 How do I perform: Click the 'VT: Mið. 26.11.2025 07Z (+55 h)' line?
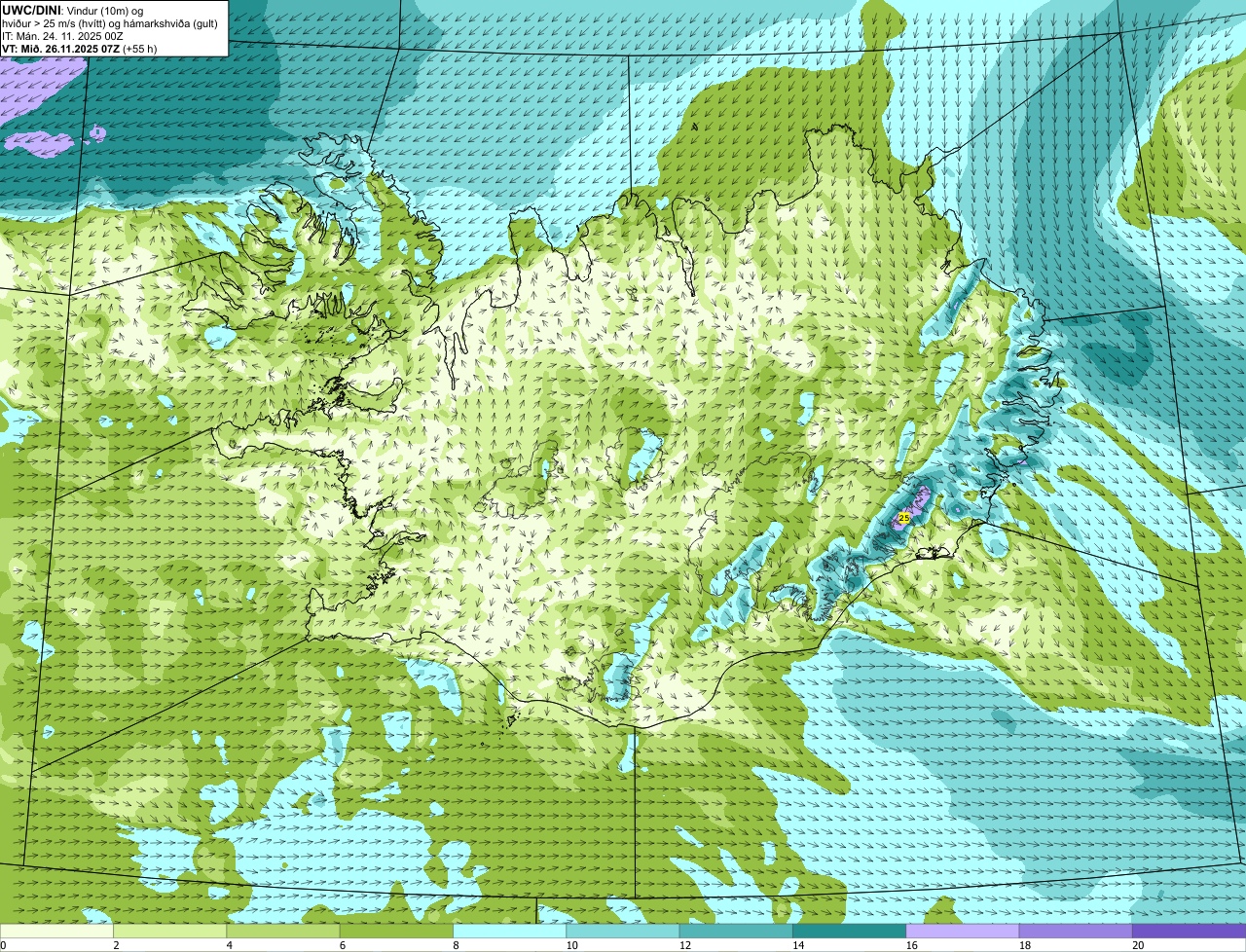click(x=79, y=49)
